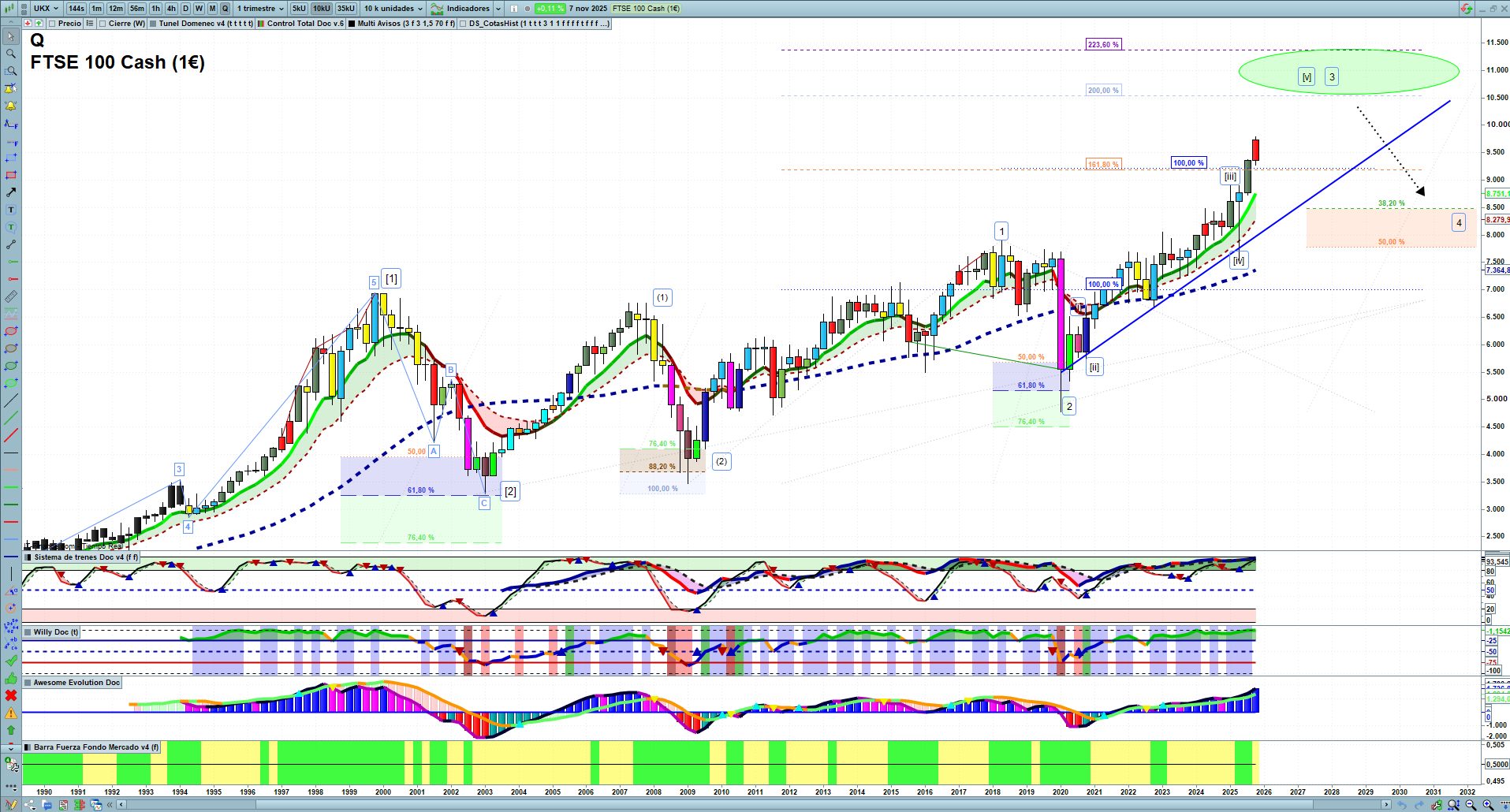Switch to the 4h timeframe
Viewport: 1510px width, 812px height.
[x=171, y=9]
